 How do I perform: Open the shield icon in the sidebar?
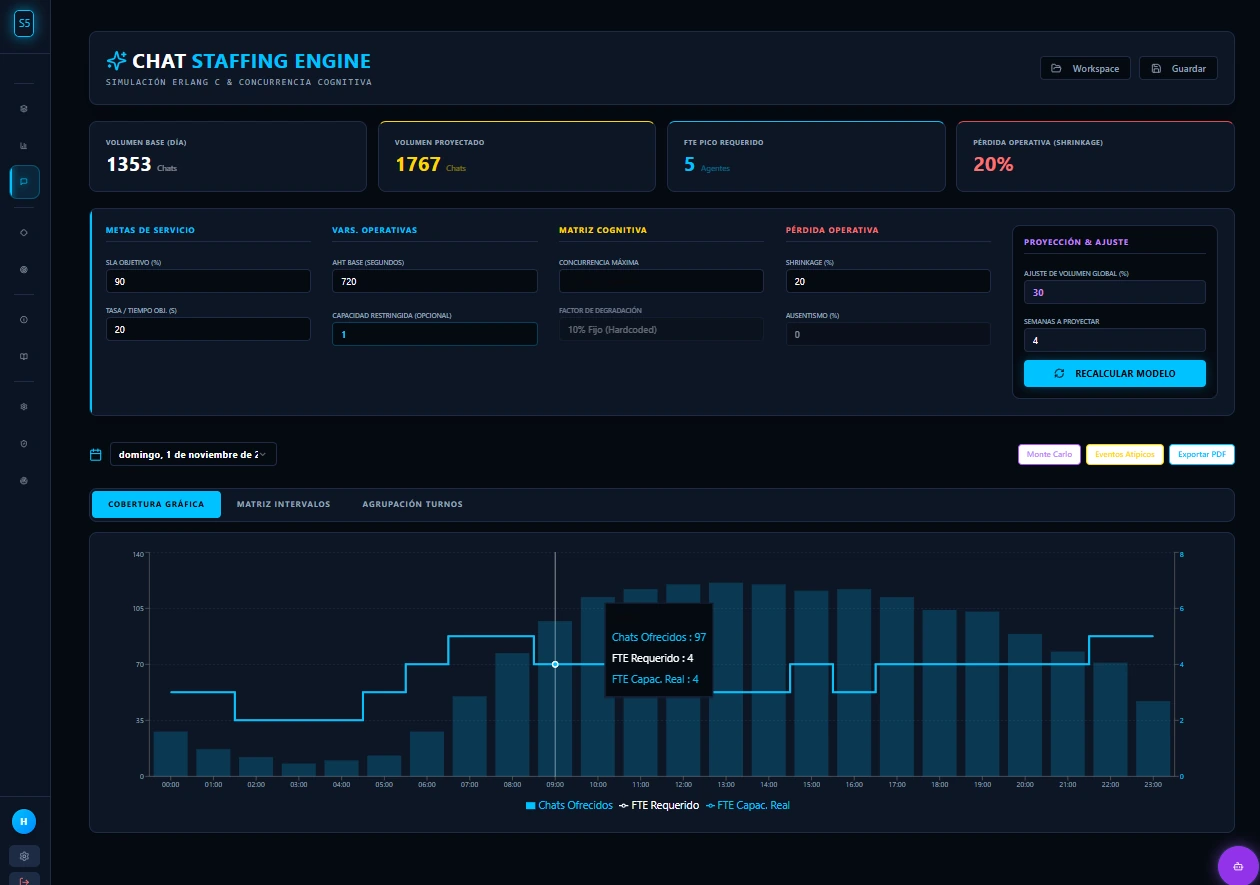point(24,443)
